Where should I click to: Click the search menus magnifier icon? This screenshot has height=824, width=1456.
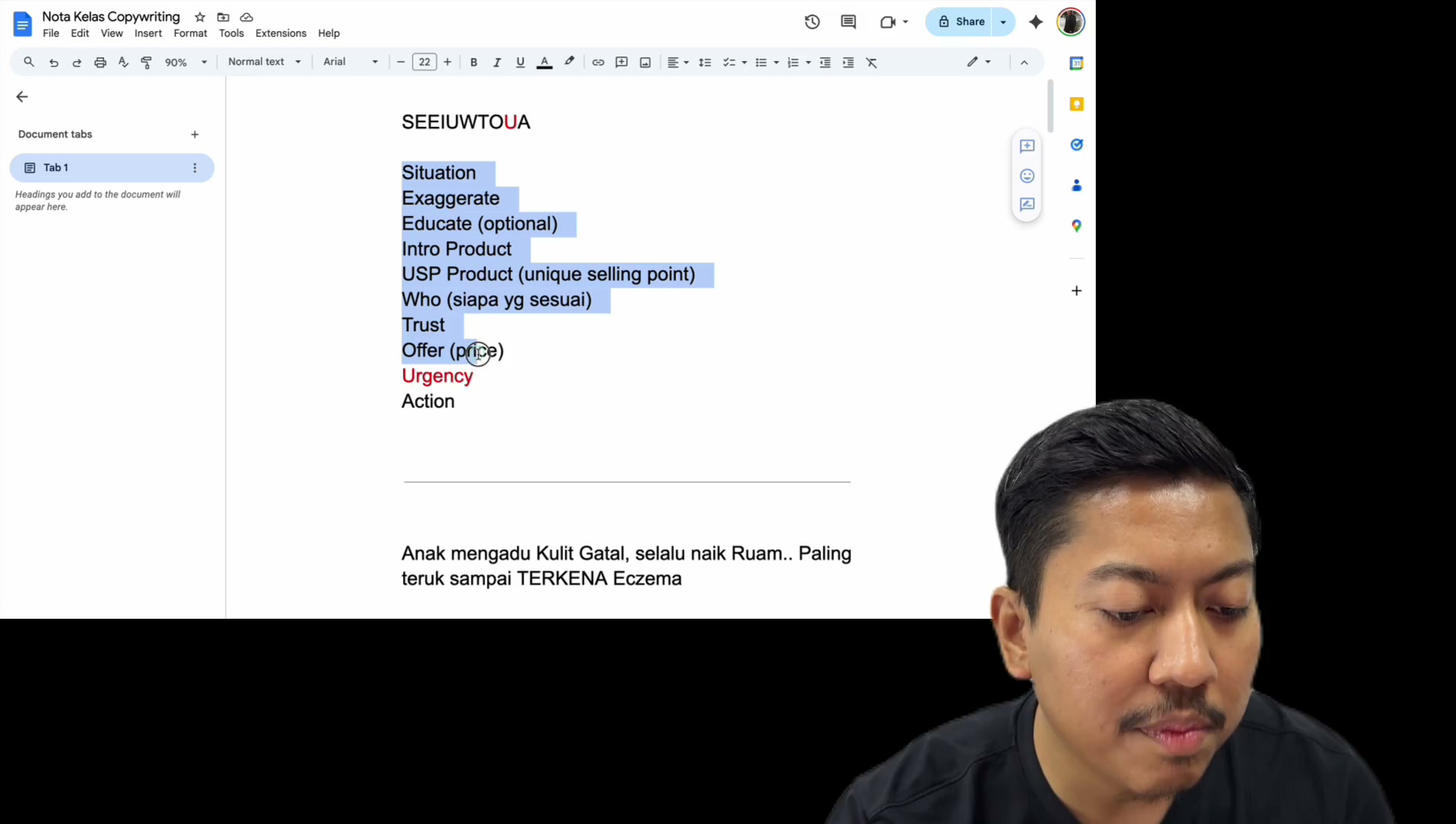click(x=29, y=62)
